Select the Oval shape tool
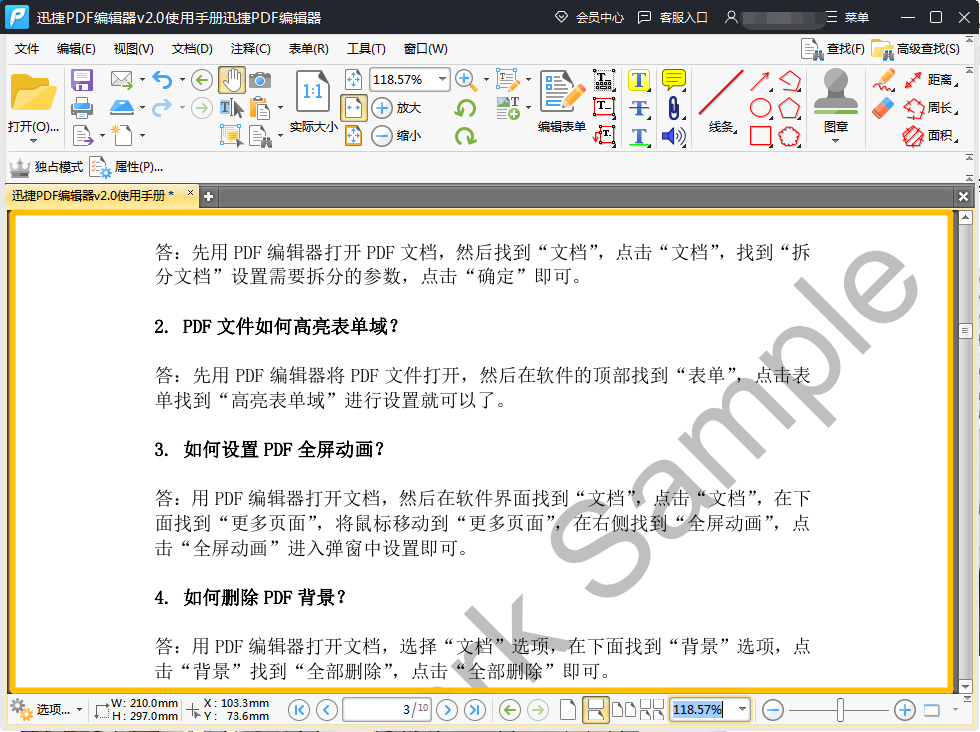This screenshot has height=732, width=980. tap(760, 108)
